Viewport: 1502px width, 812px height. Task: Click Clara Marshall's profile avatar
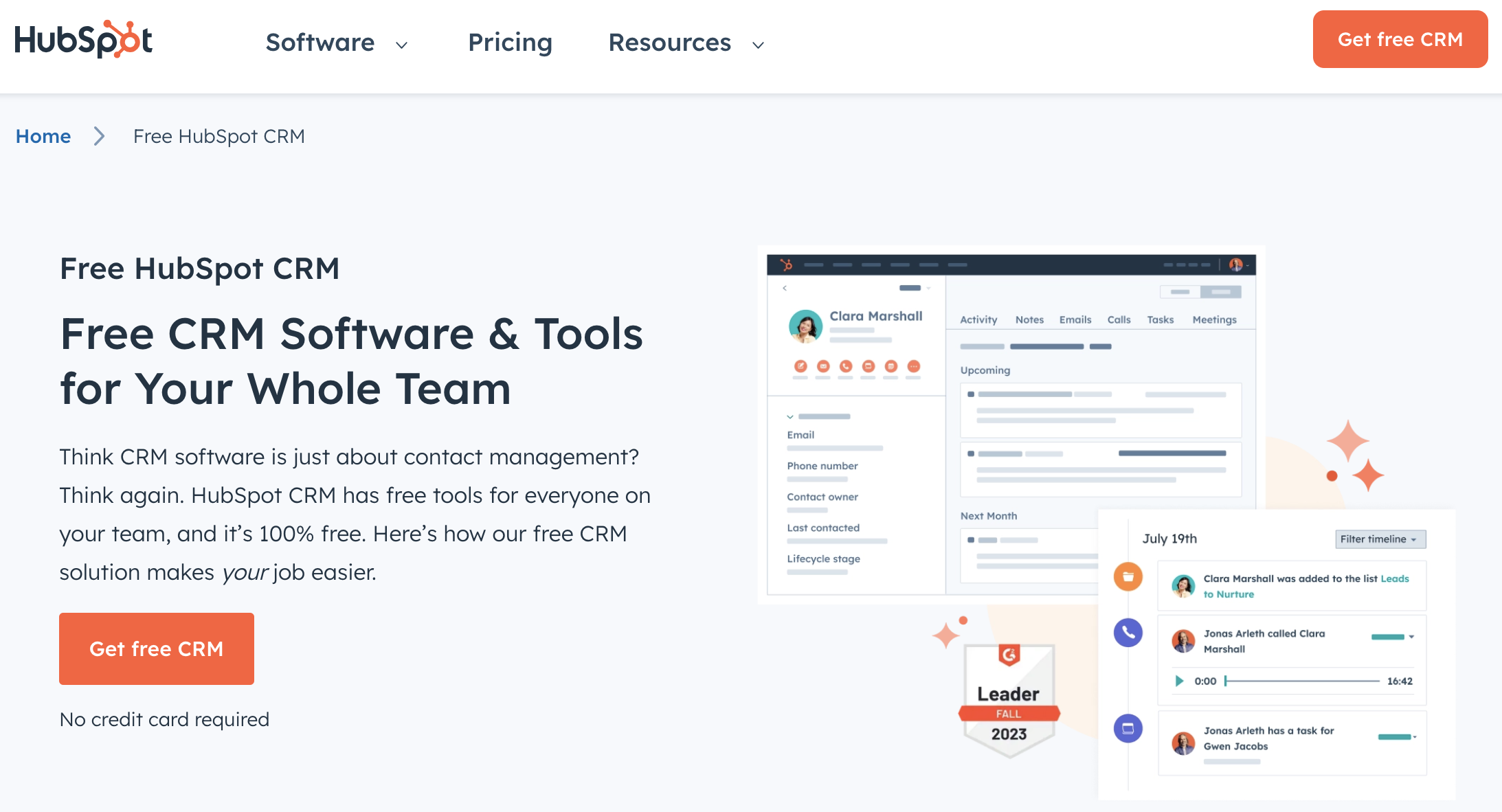click(x=805, y=326)
